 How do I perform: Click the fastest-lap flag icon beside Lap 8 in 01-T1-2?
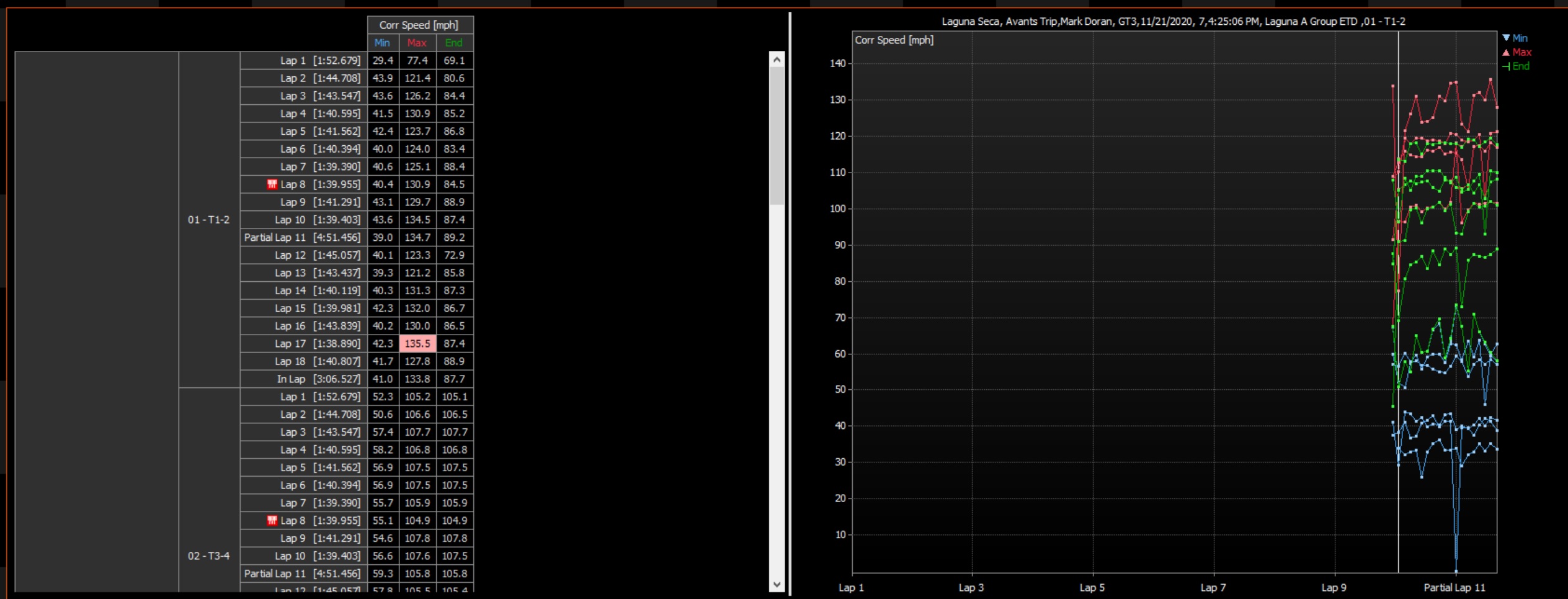coord(272,184)
